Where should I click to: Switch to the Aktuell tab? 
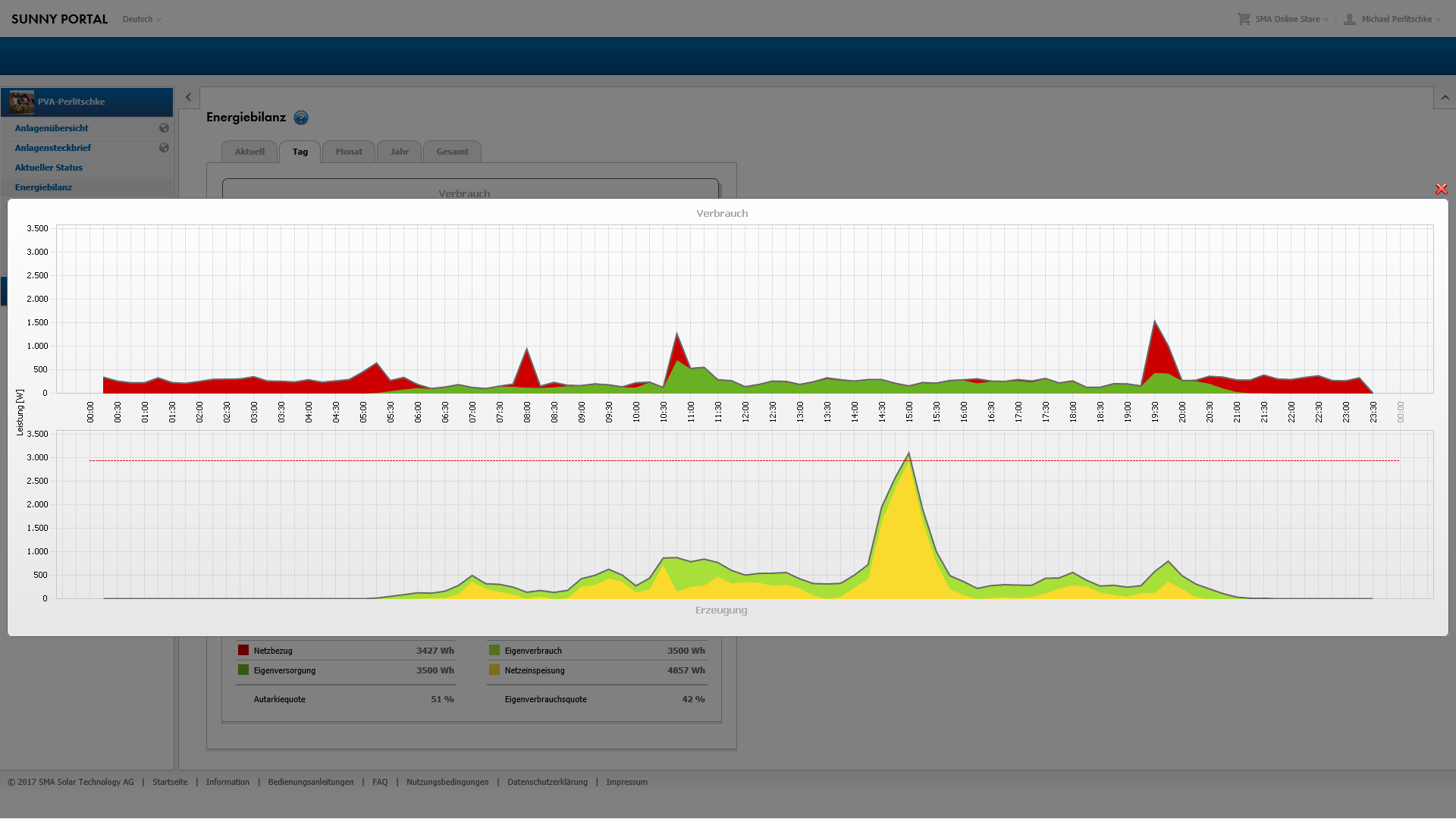pos(249,152)
